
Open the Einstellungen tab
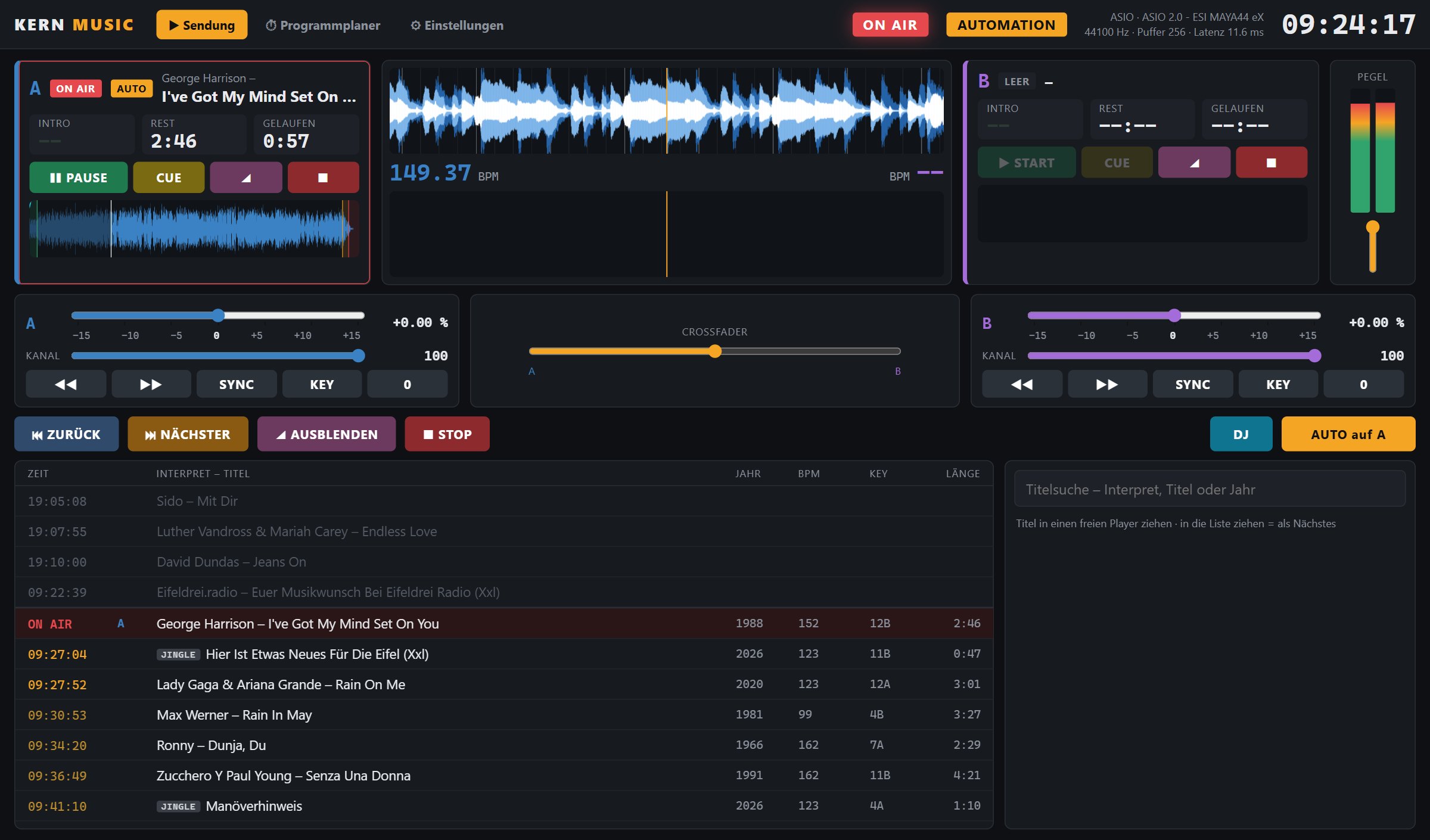pyautogui.click(x=457, y=25)
